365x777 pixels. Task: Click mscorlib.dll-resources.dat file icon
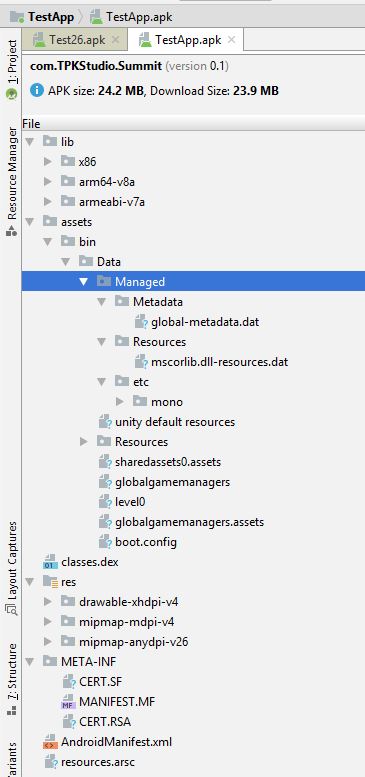[x=141, y=362]
